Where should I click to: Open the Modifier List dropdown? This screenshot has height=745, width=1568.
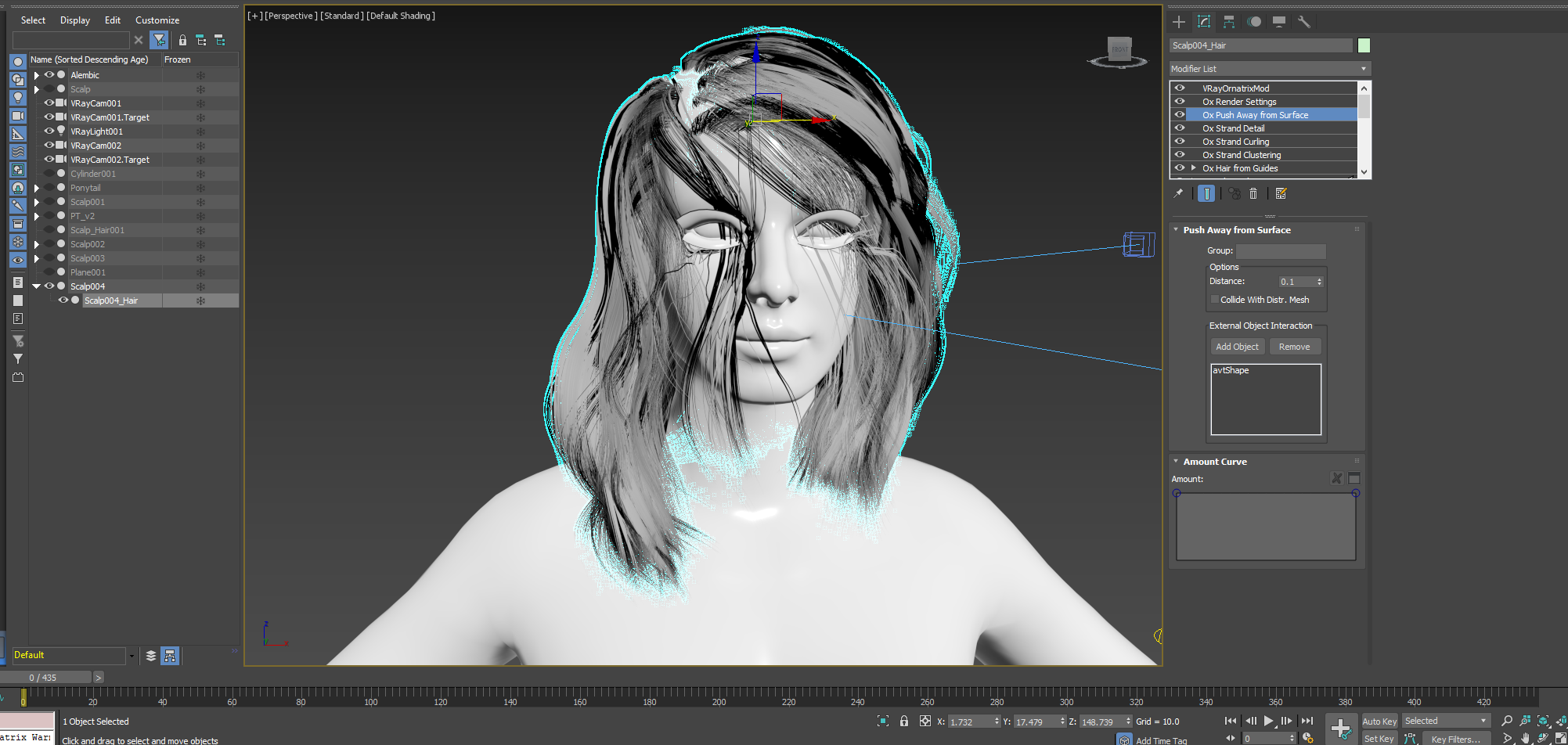pyautogui.click(x=1269, y=69)
